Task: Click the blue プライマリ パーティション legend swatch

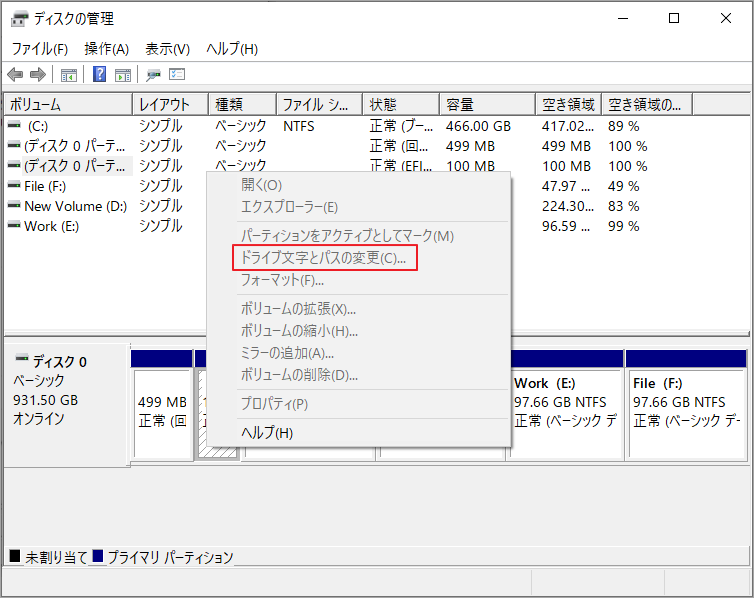Action: 98,556
